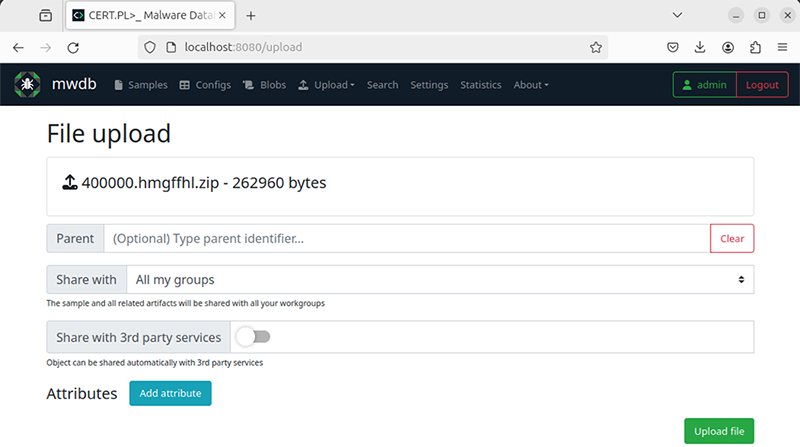Screen dimensions: 800x447
Task: Click the Add attribute button
Action: pos(170,393)
